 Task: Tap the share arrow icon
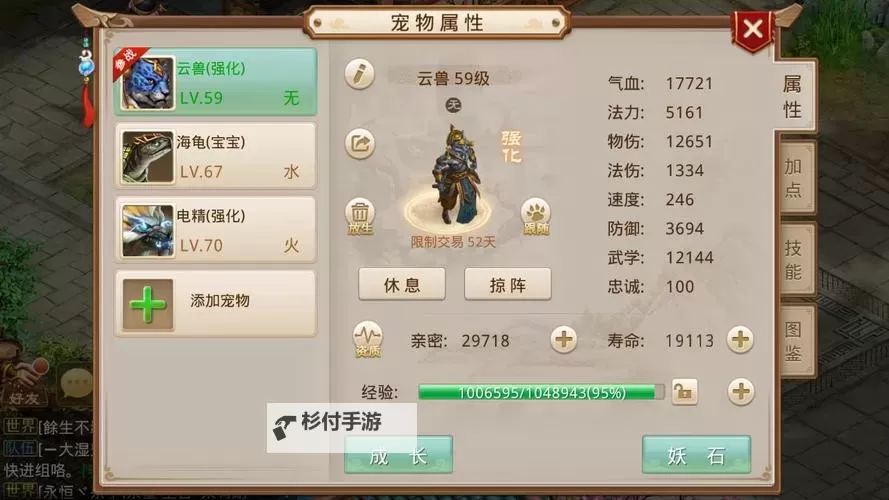[359, 143]
